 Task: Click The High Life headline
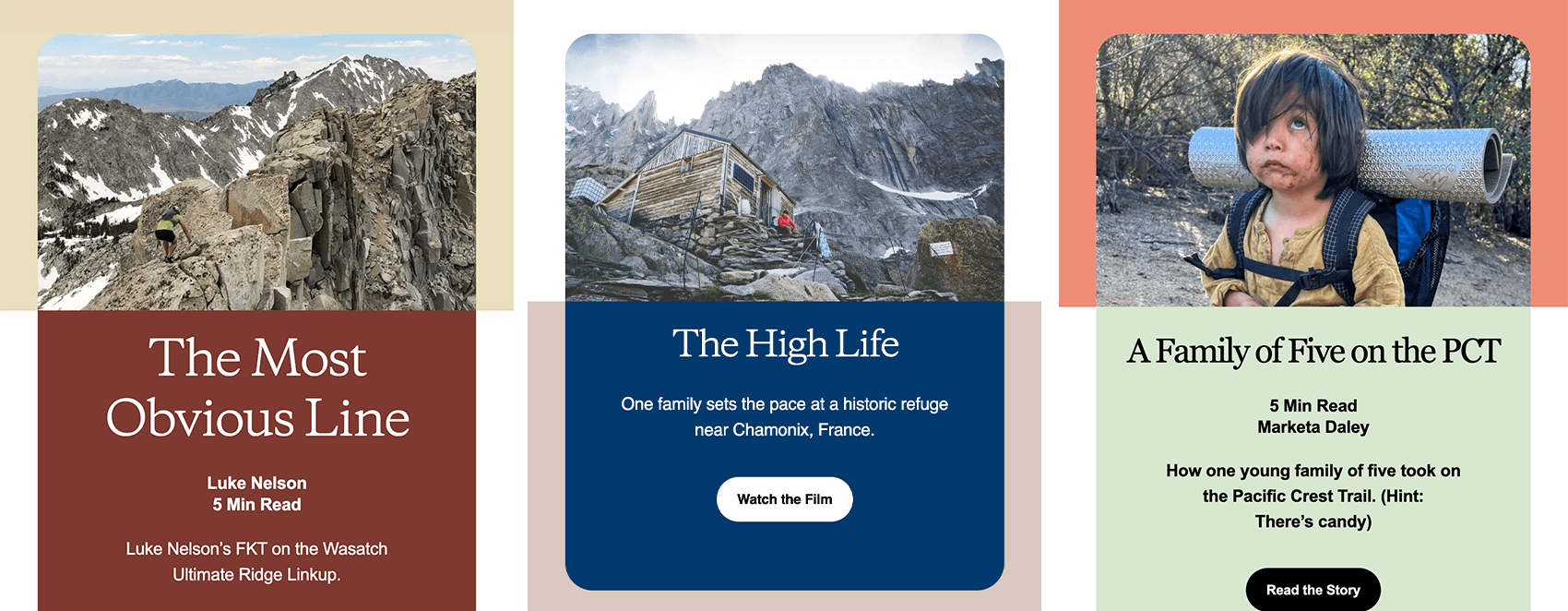click(785, 344)
